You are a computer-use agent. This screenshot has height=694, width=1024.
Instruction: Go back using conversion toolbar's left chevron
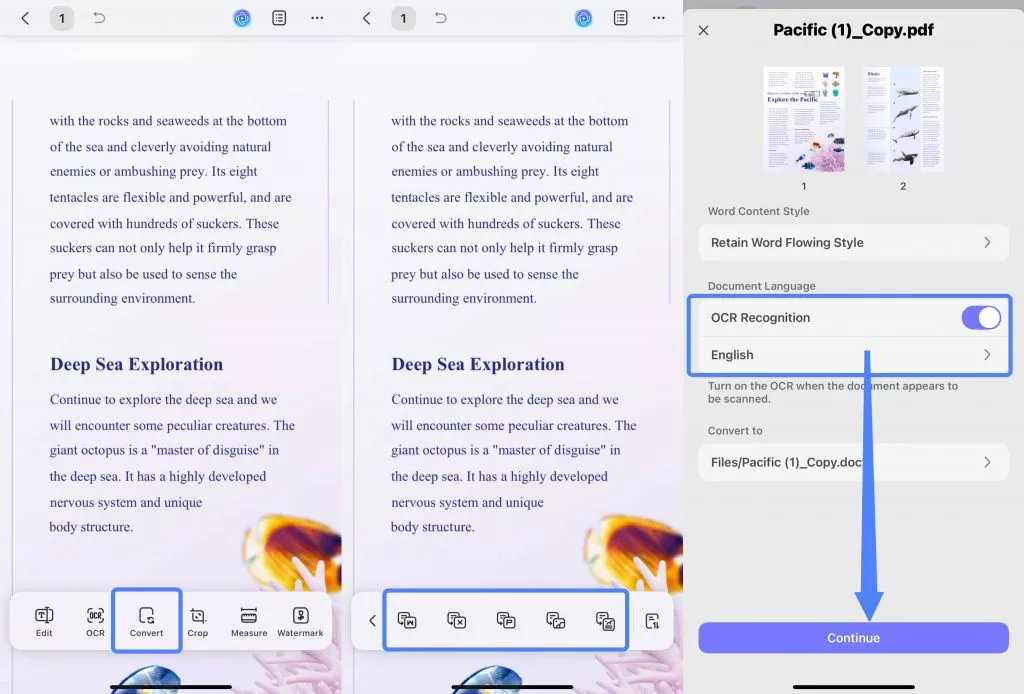point(372,621)
